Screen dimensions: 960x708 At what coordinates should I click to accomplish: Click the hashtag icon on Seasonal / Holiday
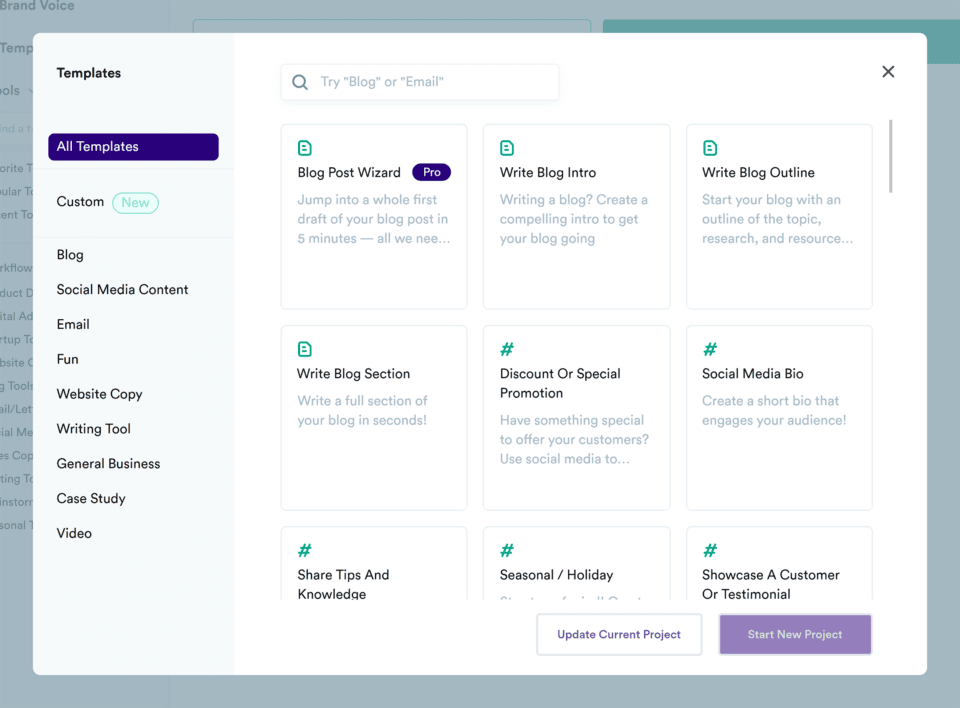[507, 550]
